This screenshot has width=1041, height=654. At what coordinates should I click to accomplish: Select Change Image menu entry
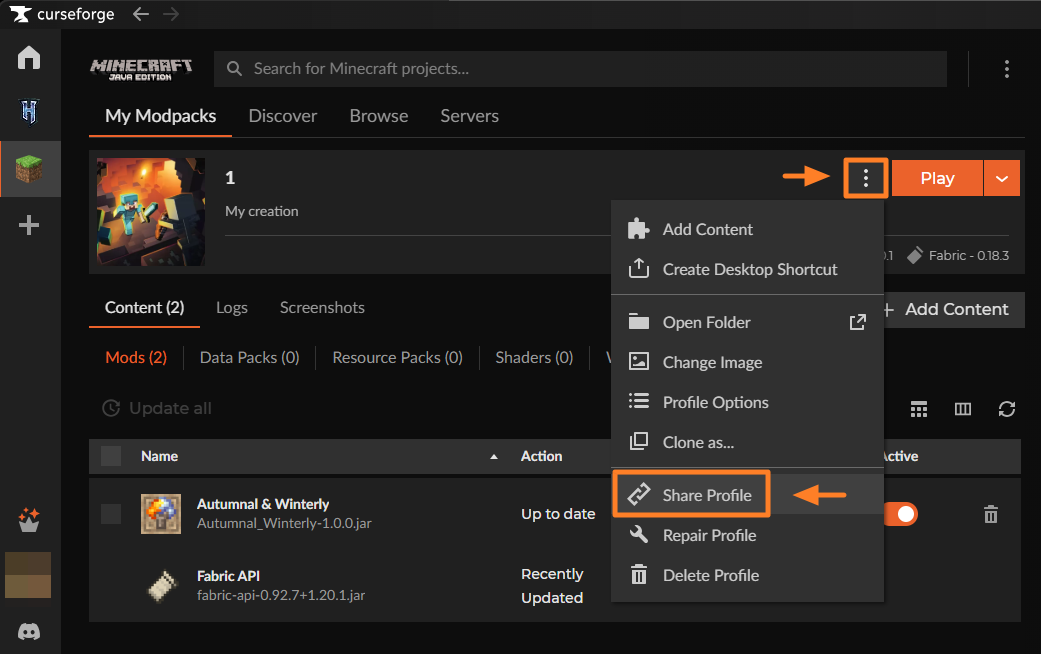click(x=748, y=363)
